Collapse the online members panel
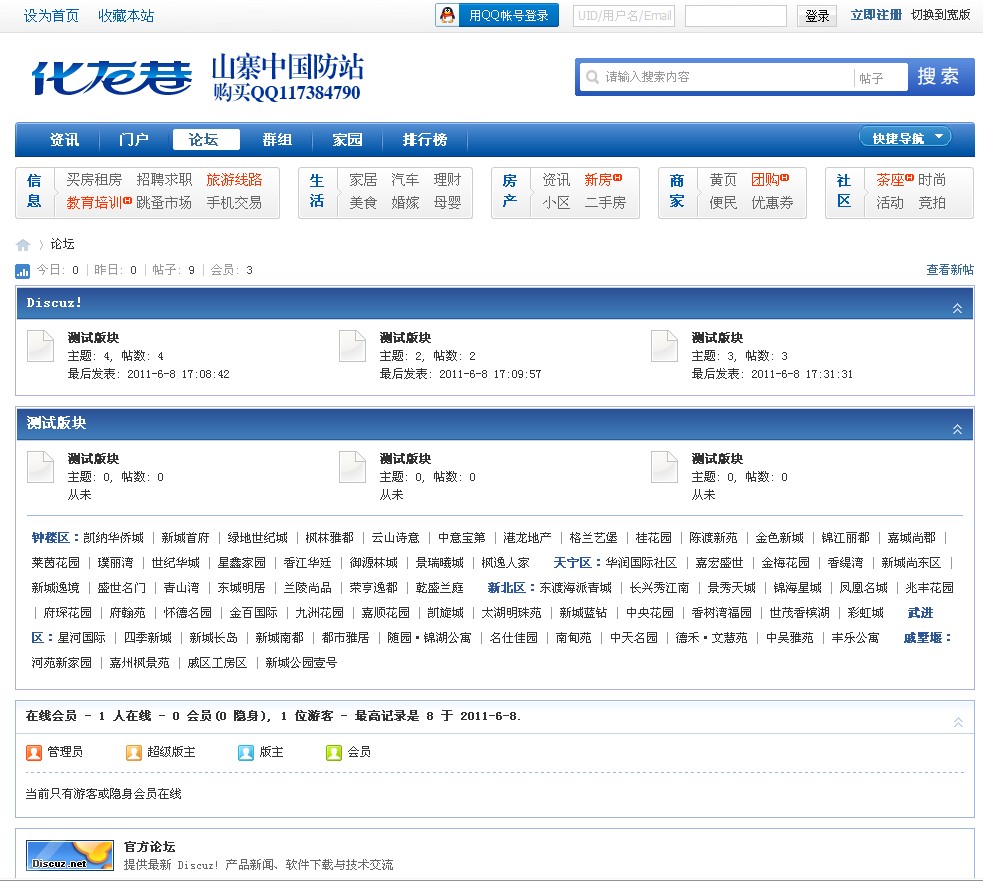 click(958, 722)
